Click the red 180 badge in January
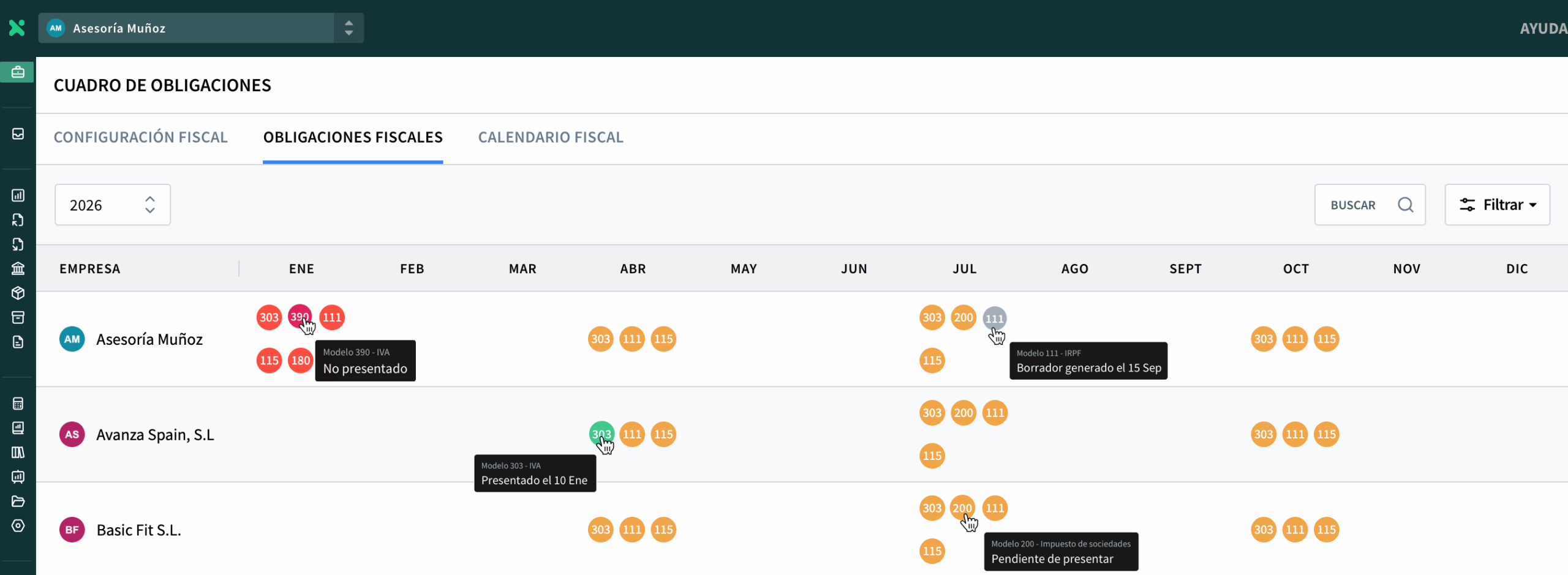This screenshot has height=575, width=1568. (x=300, y=361)
